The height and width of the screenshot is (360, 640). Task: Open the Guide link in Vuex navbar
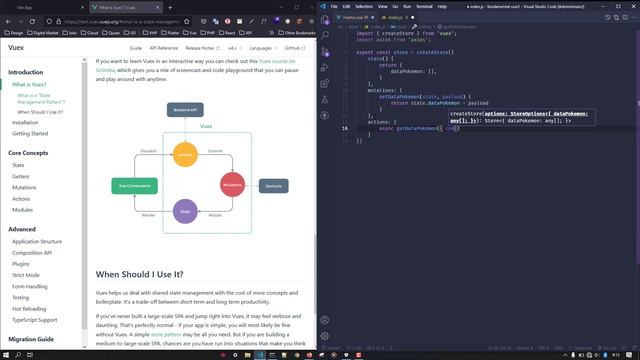click(x=136, y=48)
